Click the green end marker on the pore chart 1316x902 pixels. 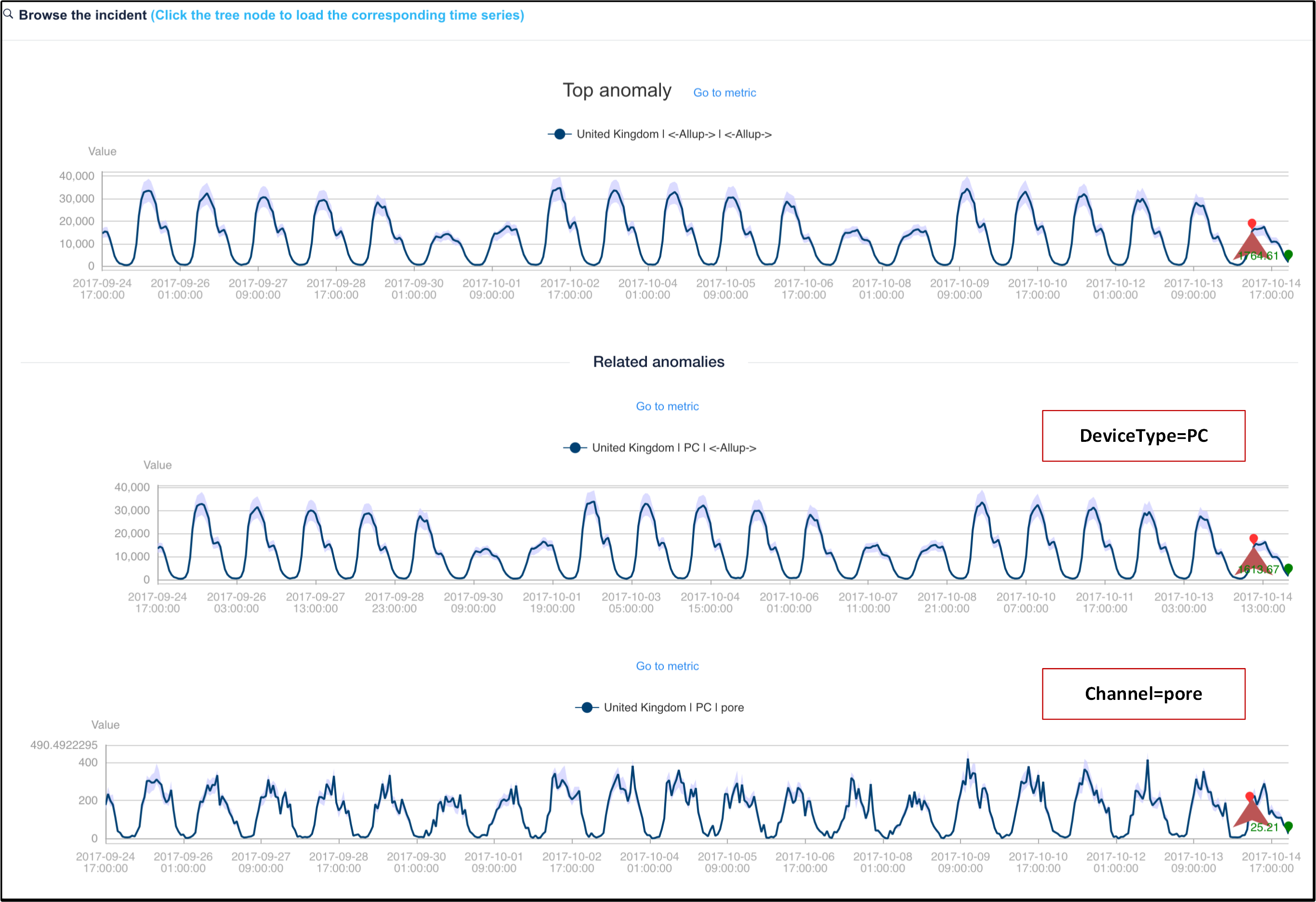click(1288, 827)
